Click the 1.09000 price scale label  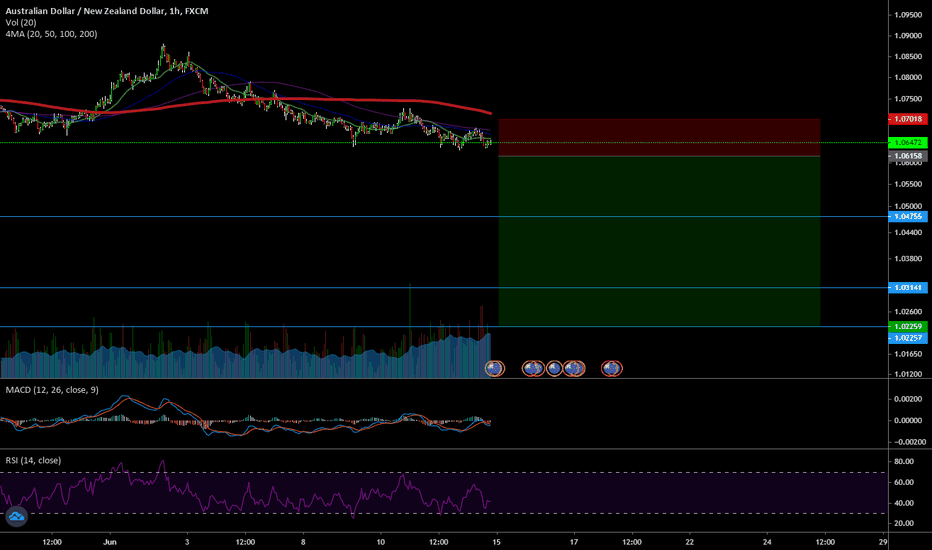[x=908, y=36]
